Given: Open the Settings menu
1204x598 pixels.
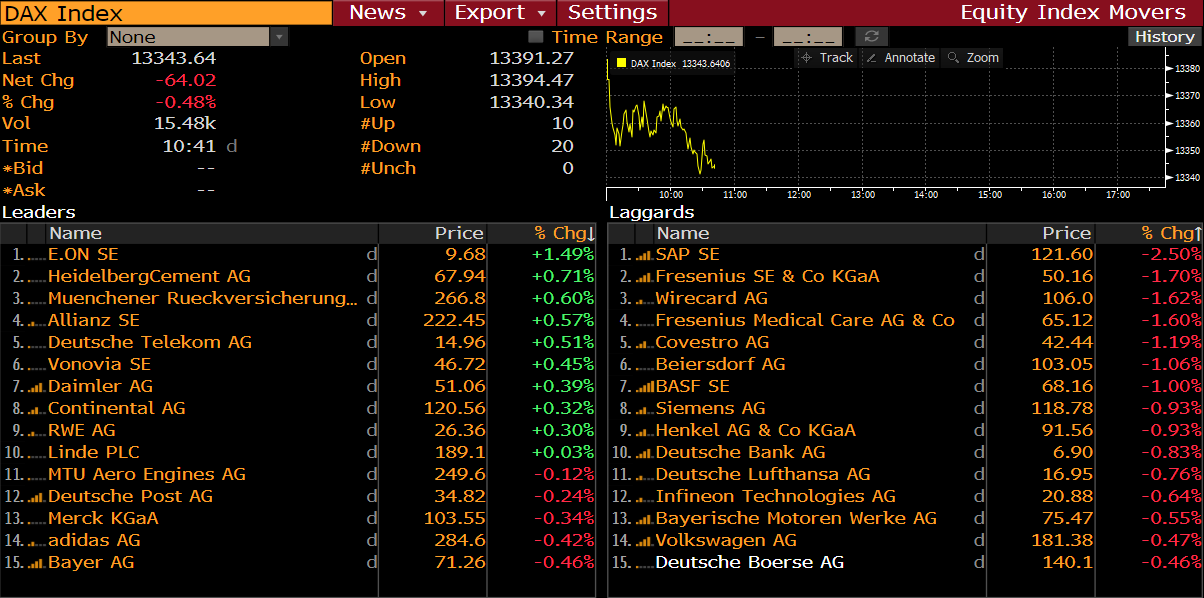Looking at the screenshot, I should [x=613, y=13].
